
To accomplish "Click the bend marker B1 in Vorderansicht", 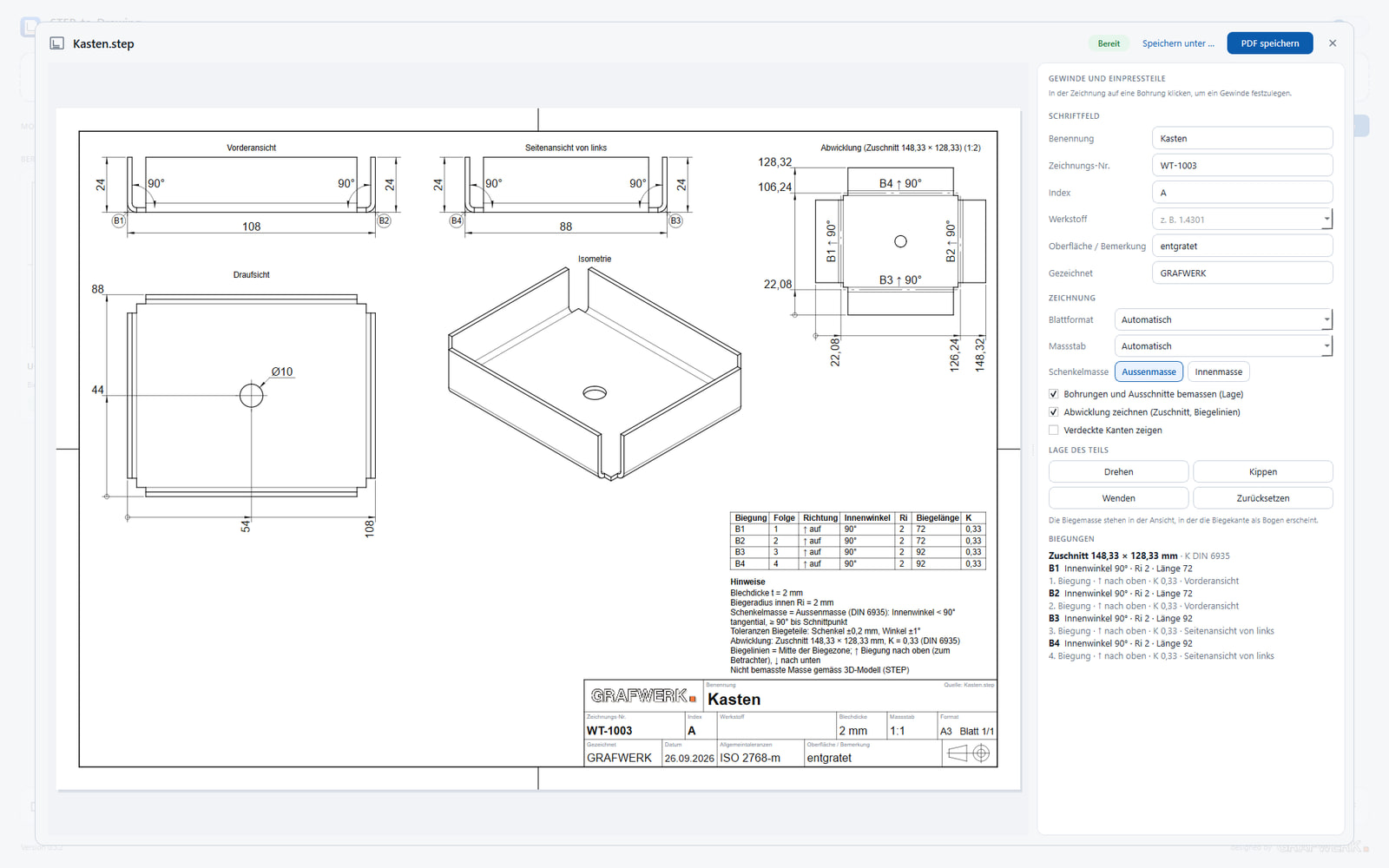I will [119, 220].
